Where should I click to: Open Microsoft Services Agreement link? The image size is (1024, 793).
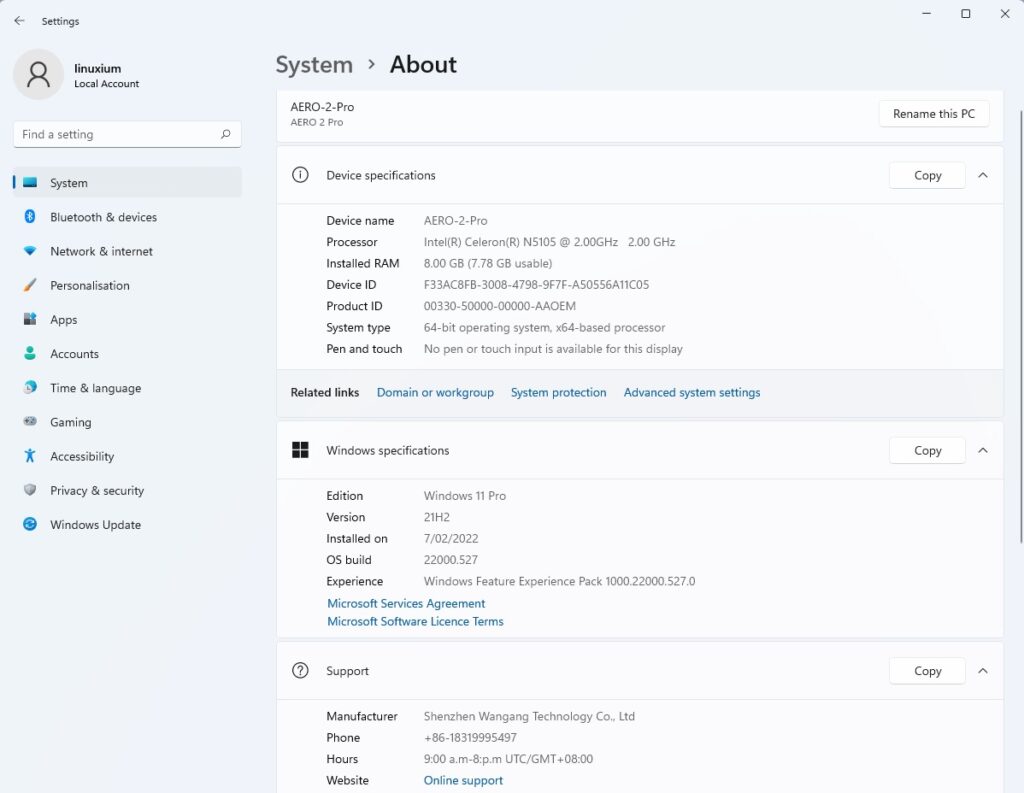click(x=406, y=604)
